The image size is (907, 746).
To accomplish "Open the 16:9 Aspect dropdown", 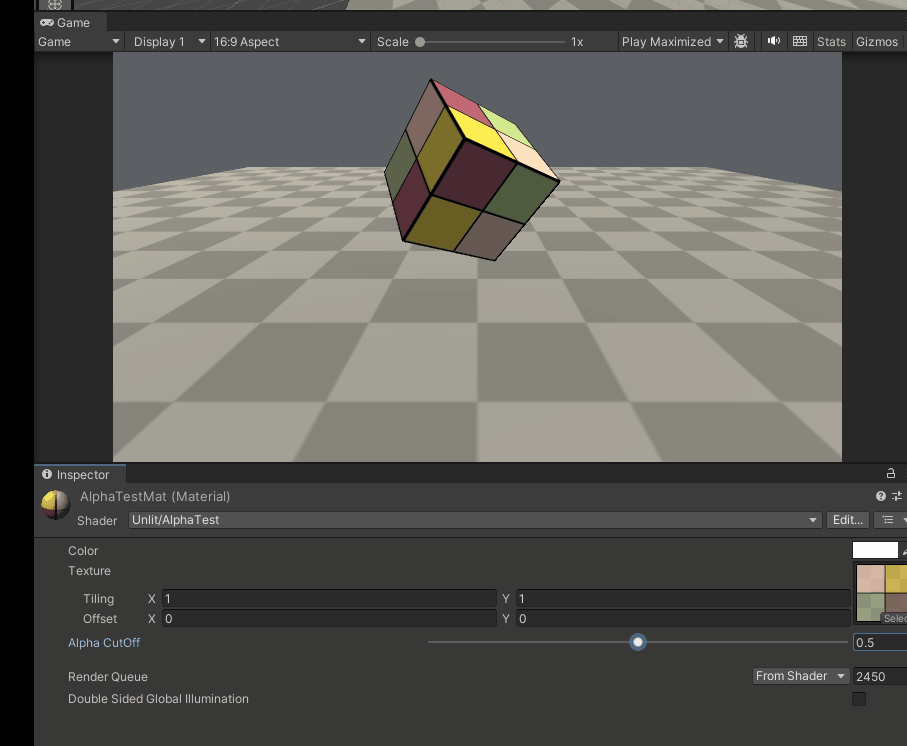I will 289,42.
